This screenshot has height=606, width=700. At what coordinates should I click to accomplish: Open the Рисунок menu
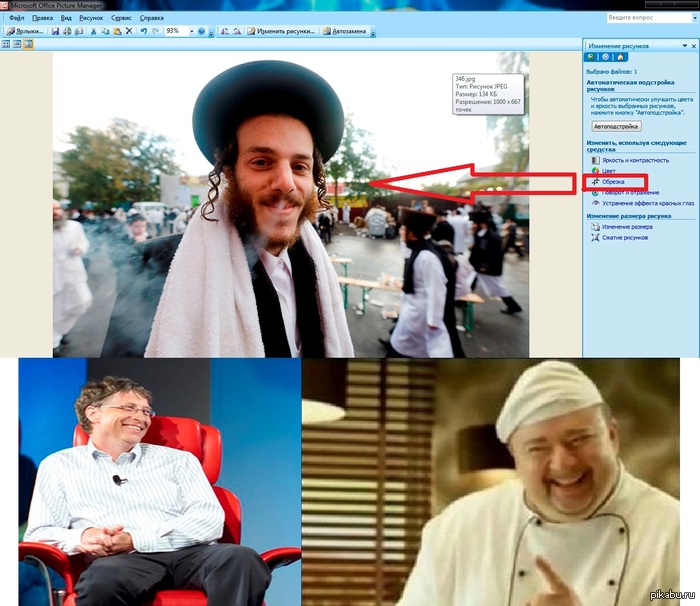click(91, 18)
